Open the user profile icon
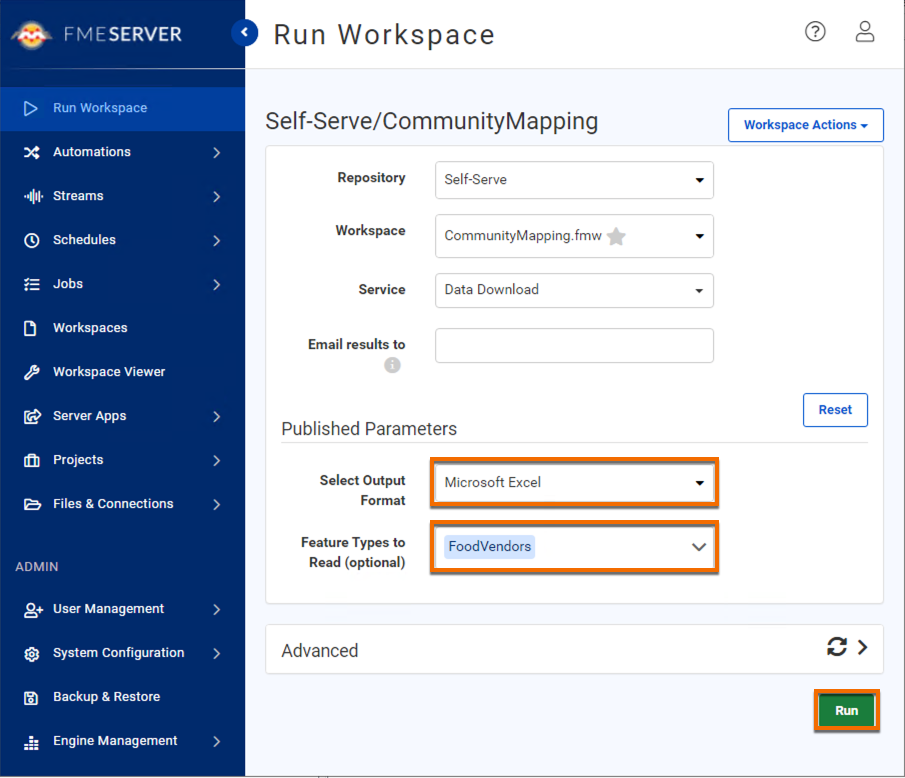Viewport: 905px width, 778px height. 864,32
